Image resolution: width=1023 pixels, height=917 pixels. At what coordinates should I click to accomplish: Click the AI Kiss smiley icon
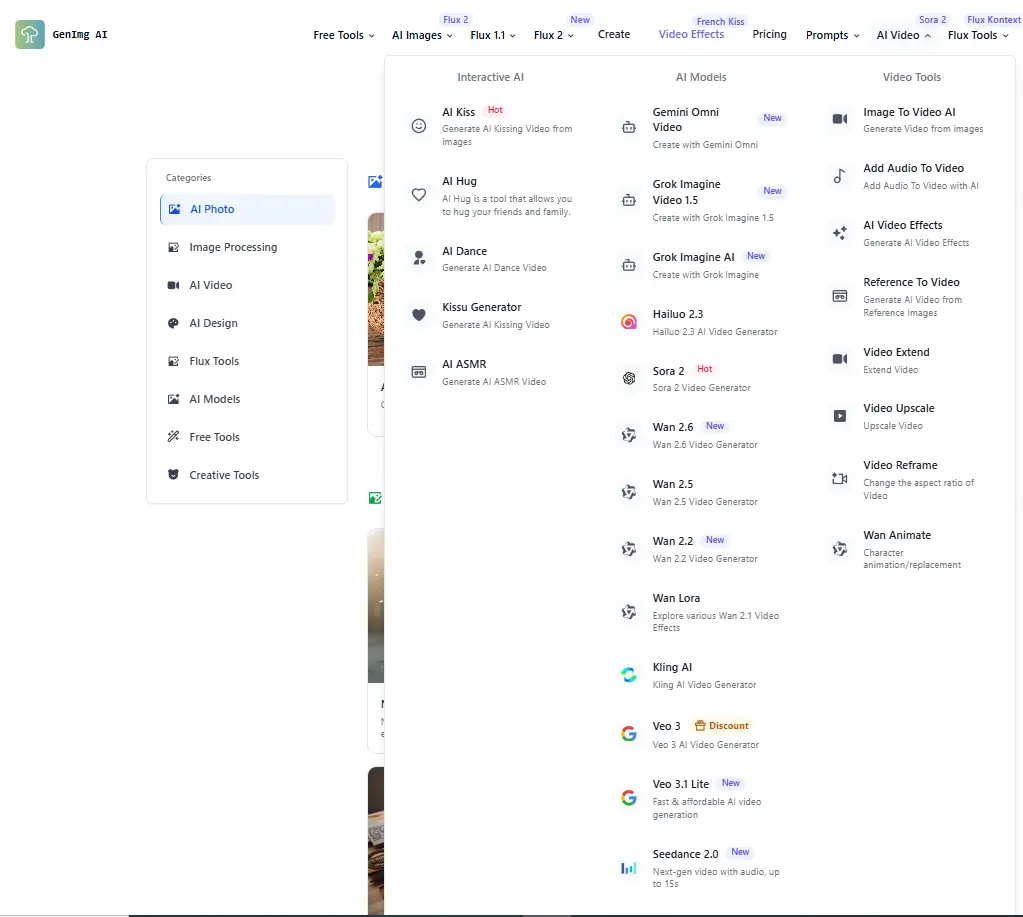pos(419,126)
